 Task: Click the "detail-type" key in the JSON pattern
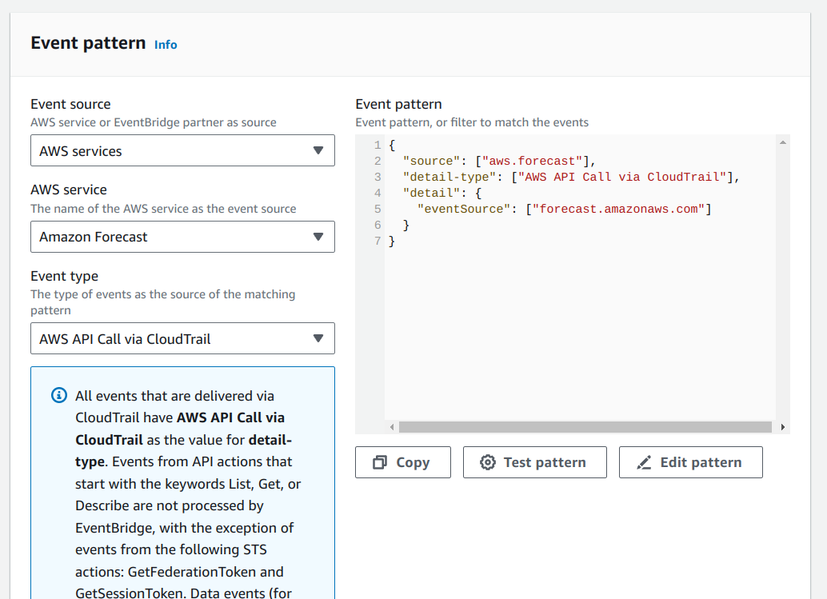pos(448,177)
